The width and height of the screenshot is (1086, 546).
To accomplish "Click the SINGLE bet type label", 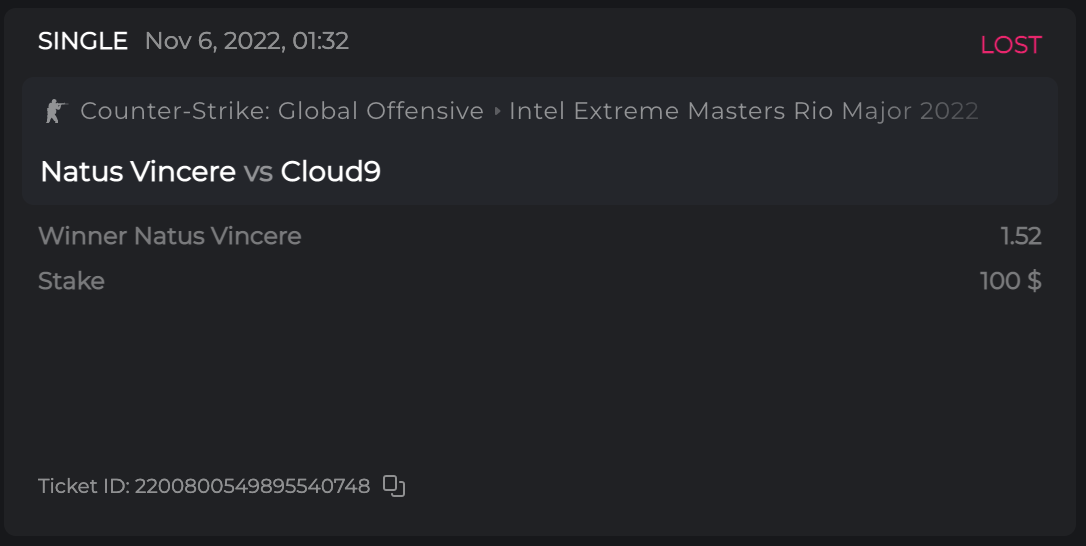I will (83, 41).
